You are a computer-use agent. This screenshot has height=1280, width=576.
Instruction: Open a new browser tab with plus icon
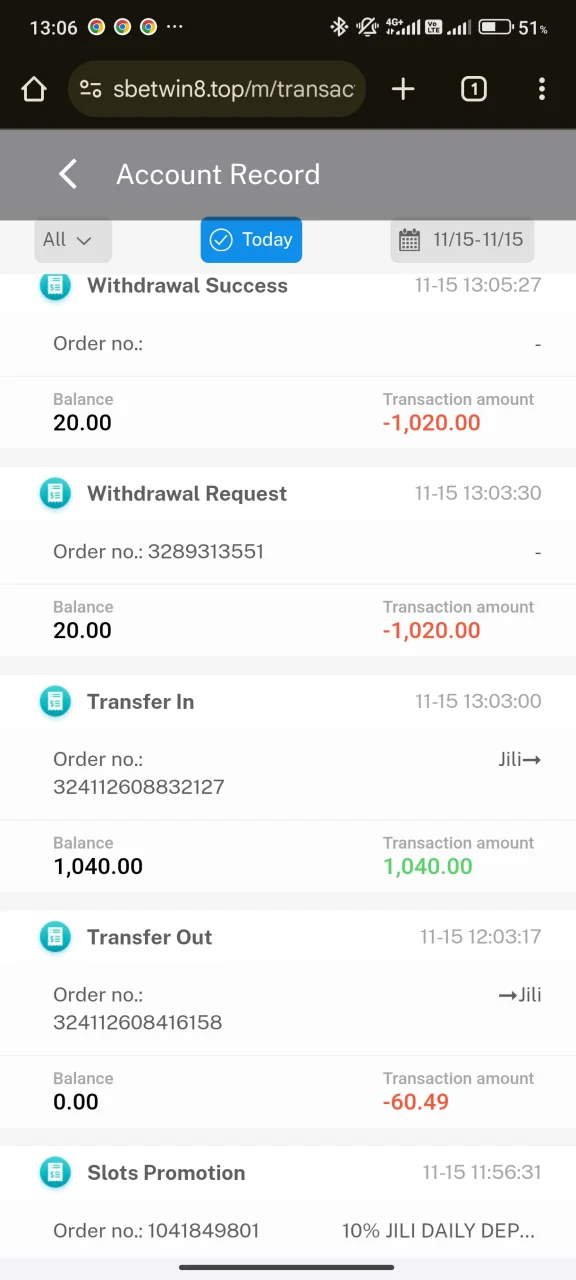[403, 89]
